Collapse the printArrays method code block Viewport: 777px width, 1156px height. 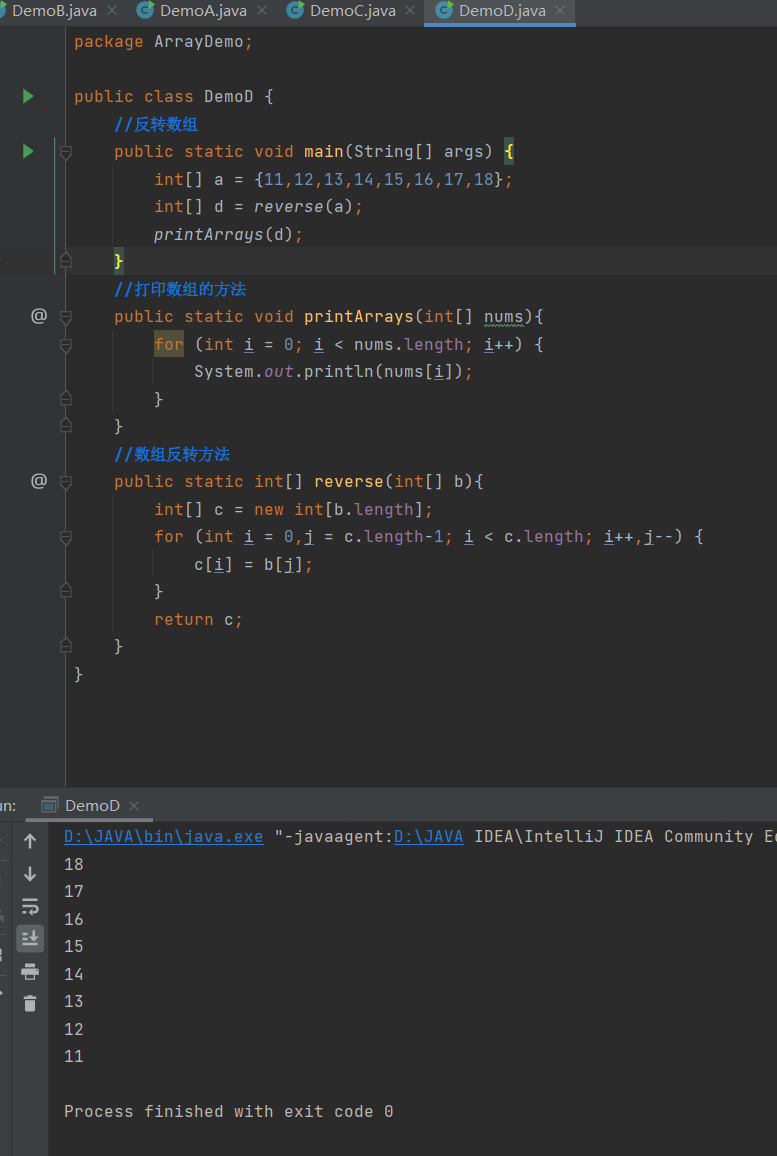[66, 317]
